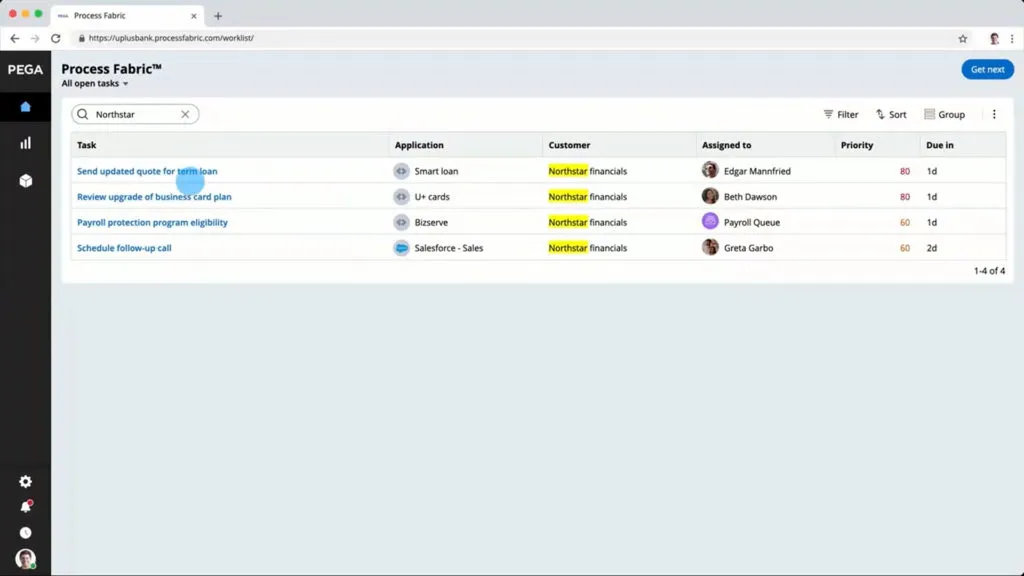Open the worklist three-dot menu

pos(994,114)
